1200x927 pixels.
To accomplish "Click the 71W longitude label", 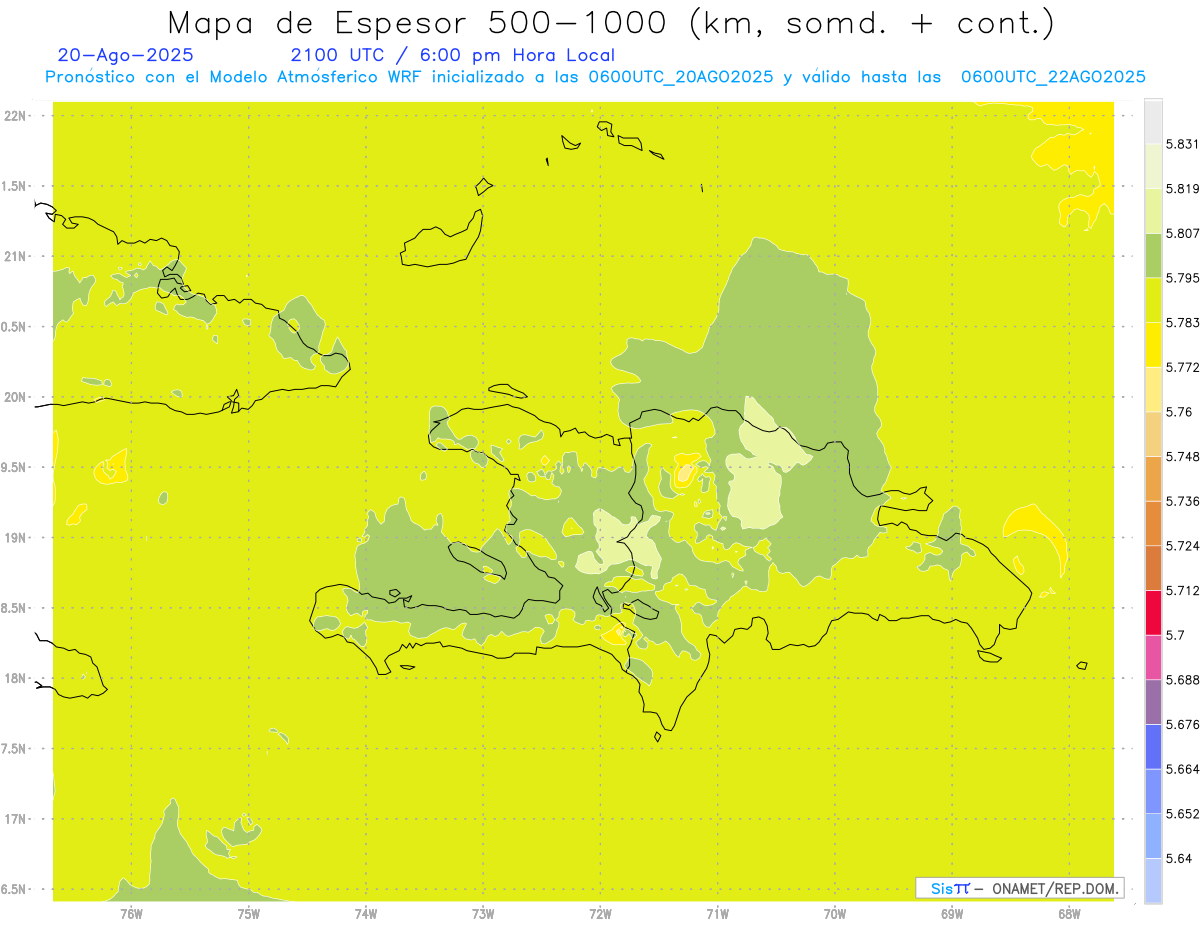I will pos(717,914).
